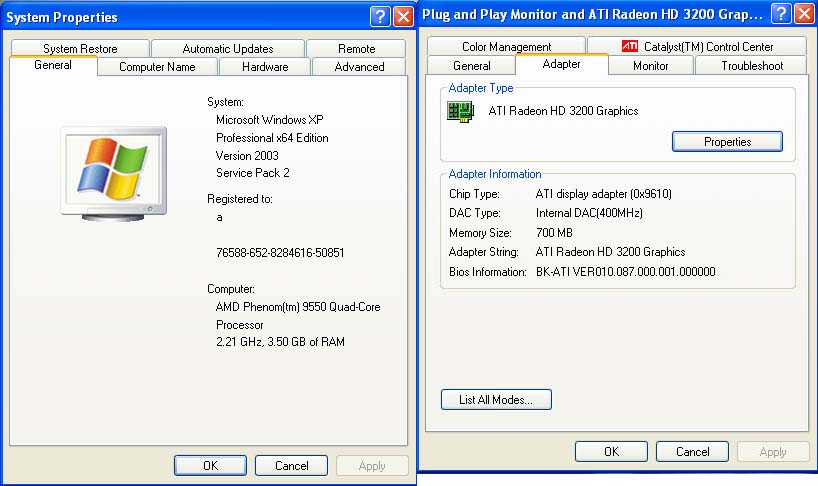Screen dimensions: 818x486
Task: Switch to the Monitor tab
Action: point(651,66)
